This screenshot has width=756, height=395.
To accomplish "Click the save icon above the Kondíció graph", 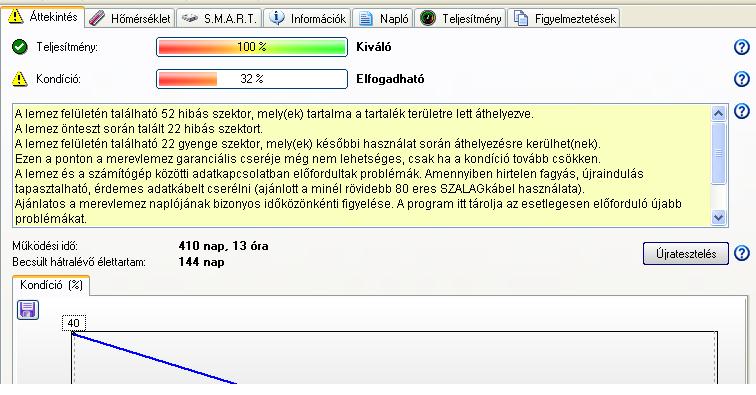I will pyautogui.click(x=28, y=310).
